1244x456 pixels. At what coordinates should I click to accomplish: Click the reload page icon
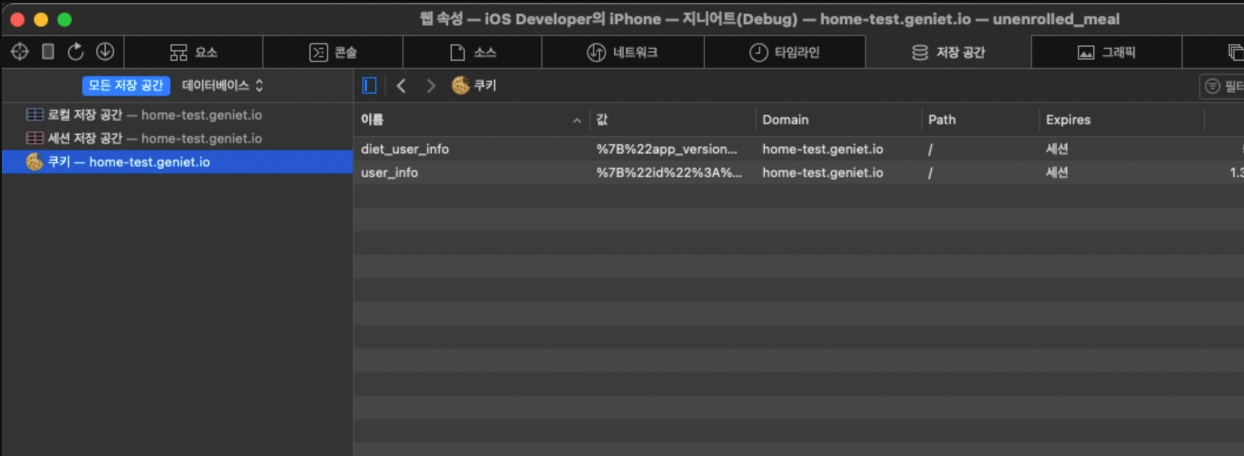pyautogui.click(x=76, y=52)
